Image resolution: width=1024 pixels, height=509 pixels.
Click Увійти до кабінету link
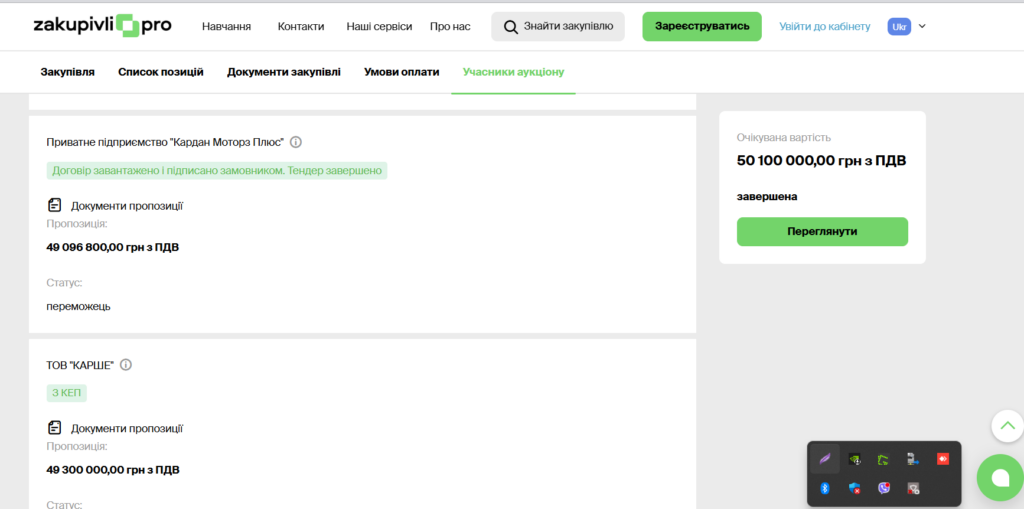pos(824,26)
